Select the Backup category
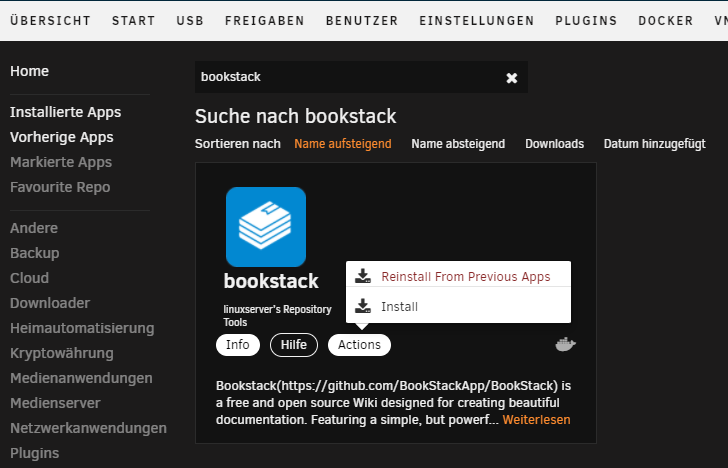Screen dimensions: 728x468 pos(35,253)
